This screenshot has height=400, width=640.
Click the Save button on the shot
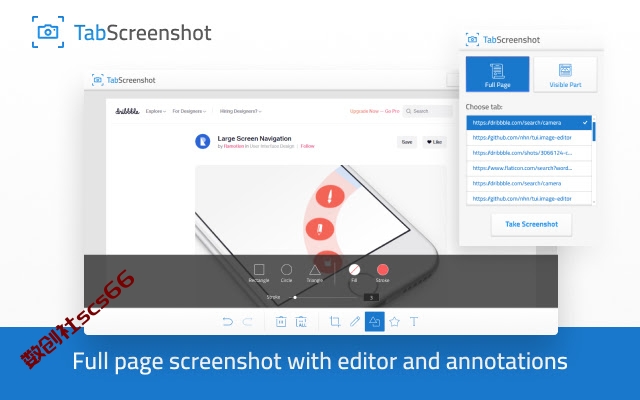pyautogui.click(x=407, y=142)
